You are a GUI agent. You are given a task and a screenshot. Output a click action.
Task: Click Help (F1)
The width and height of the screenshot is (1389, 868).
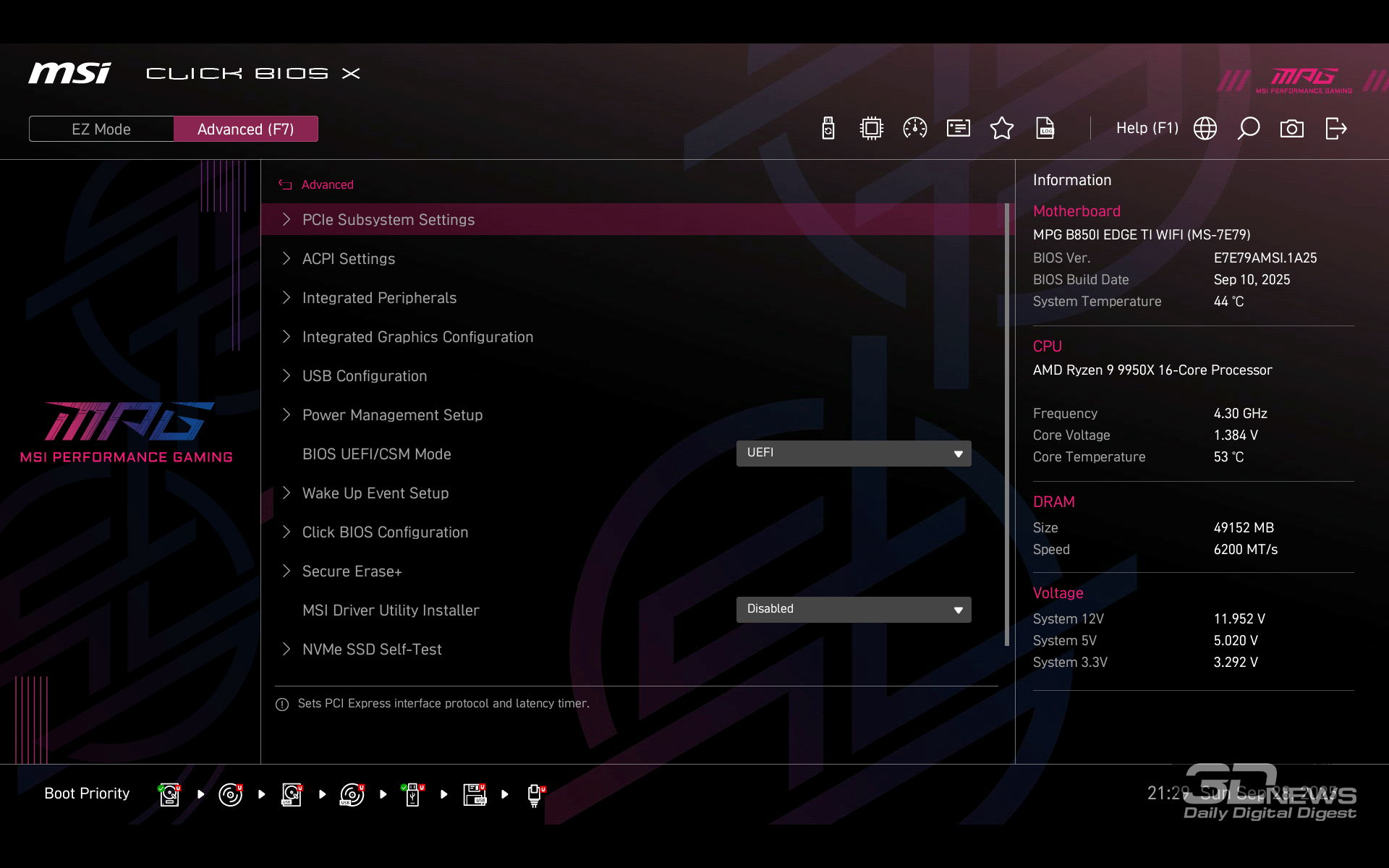point(1147,129)
